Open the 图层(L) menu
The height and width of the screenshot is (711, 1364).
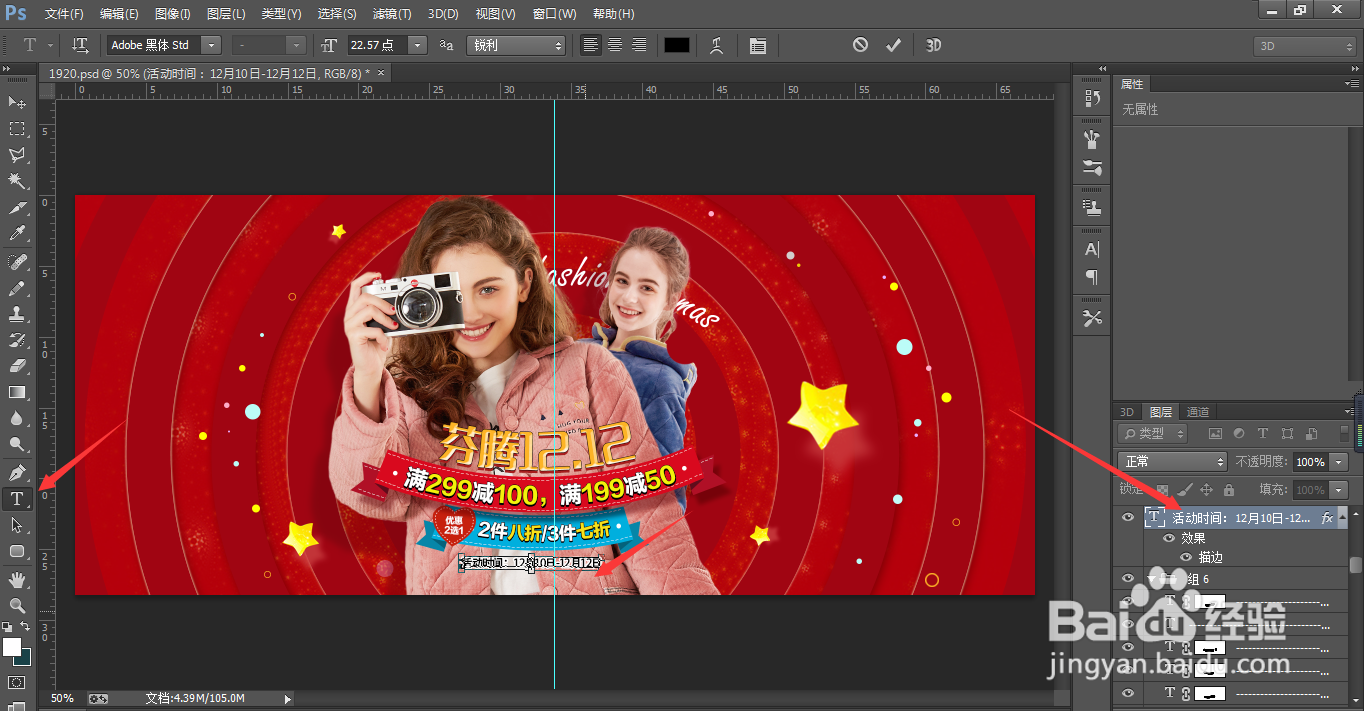tap(226, 14)
